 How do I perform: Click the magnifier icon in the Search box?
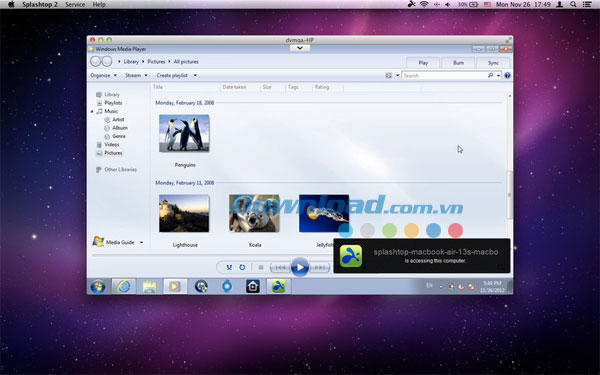pos(490,75)
